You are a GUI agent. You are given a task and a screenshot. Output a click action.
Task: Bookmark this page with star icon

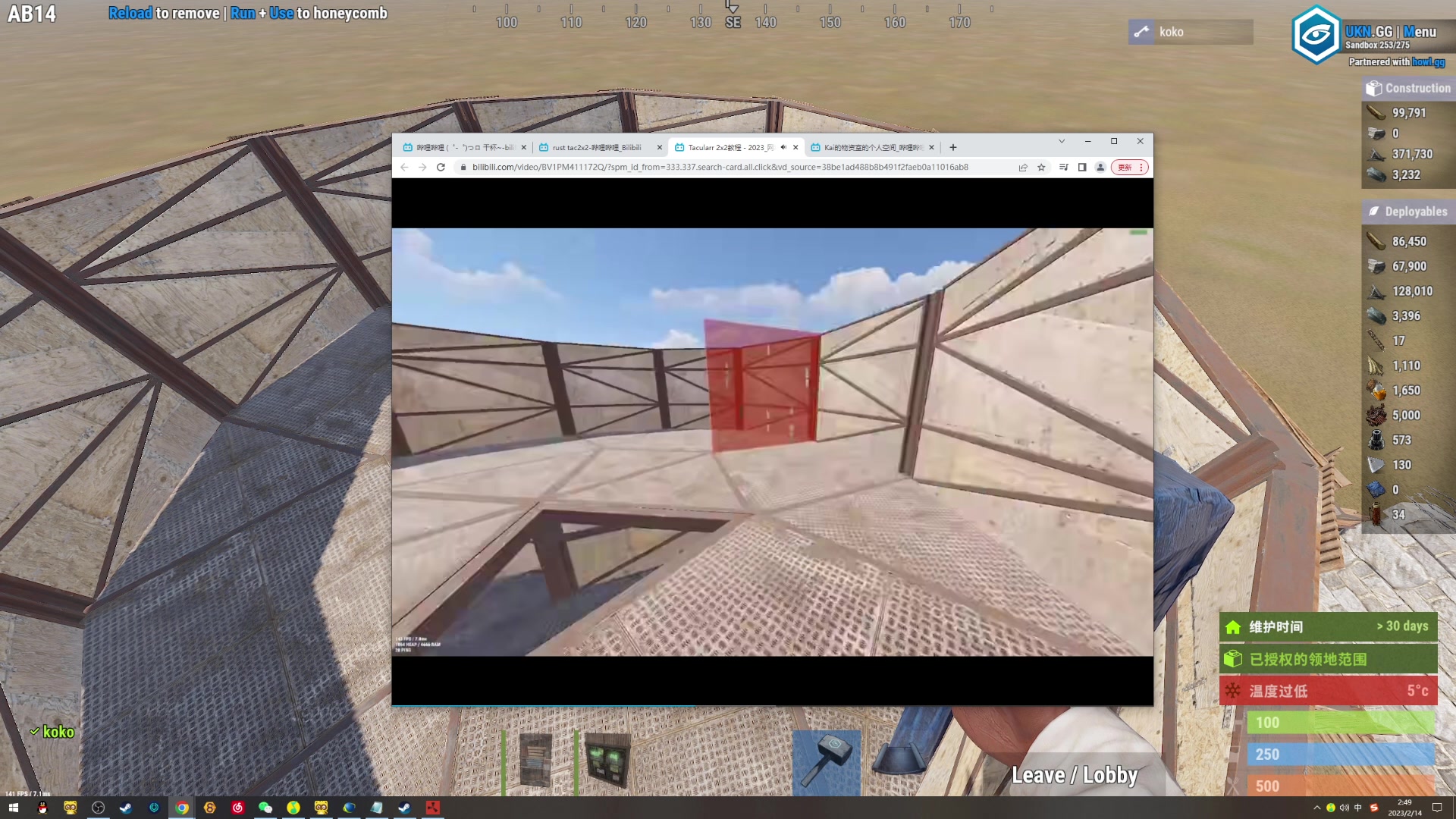coord(1041,168)
